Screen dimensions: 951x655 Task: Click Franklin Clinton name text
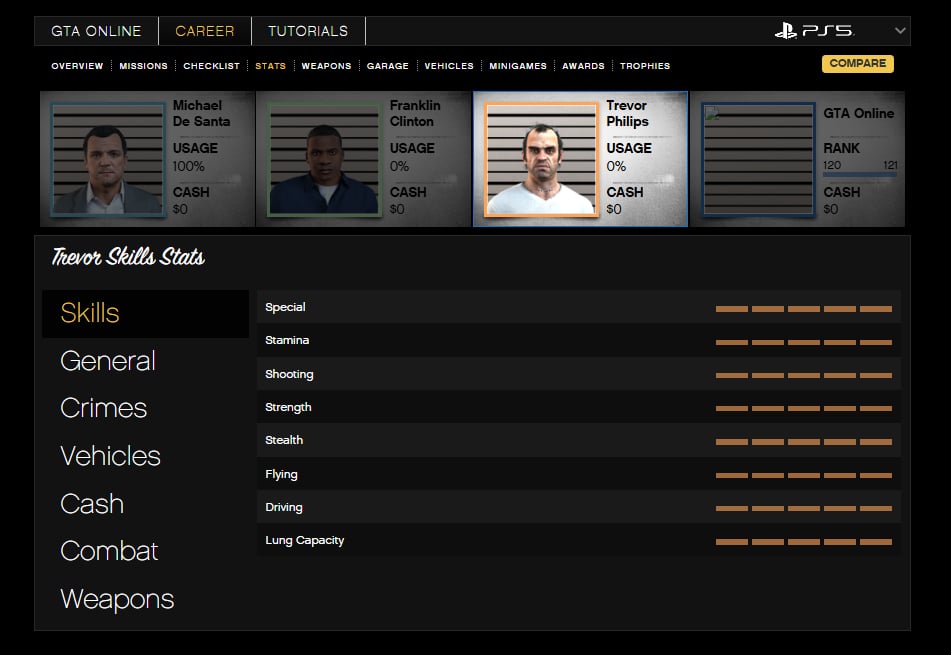point(415,113)
